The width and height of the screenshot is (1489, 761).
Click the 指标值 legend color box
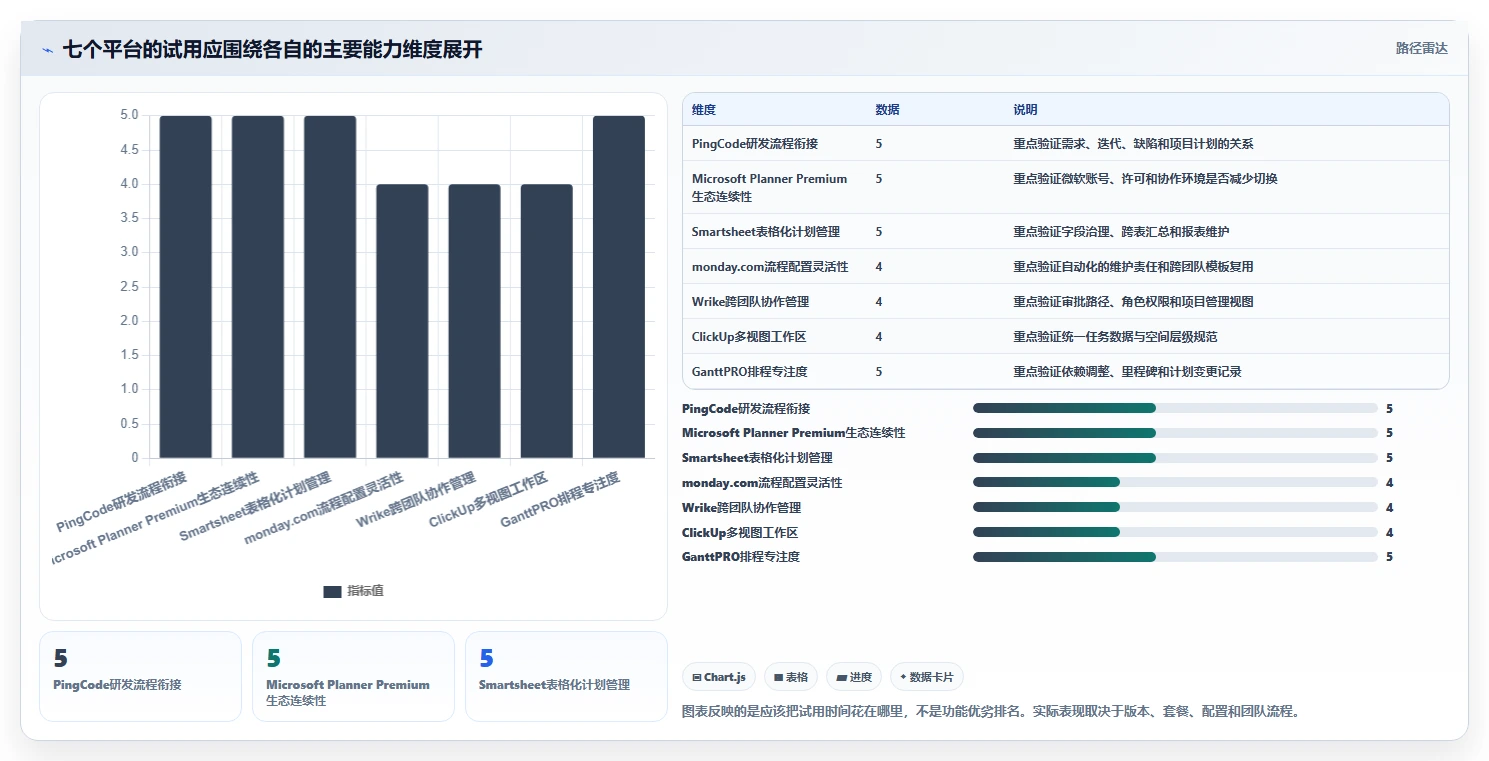[332, 591]
